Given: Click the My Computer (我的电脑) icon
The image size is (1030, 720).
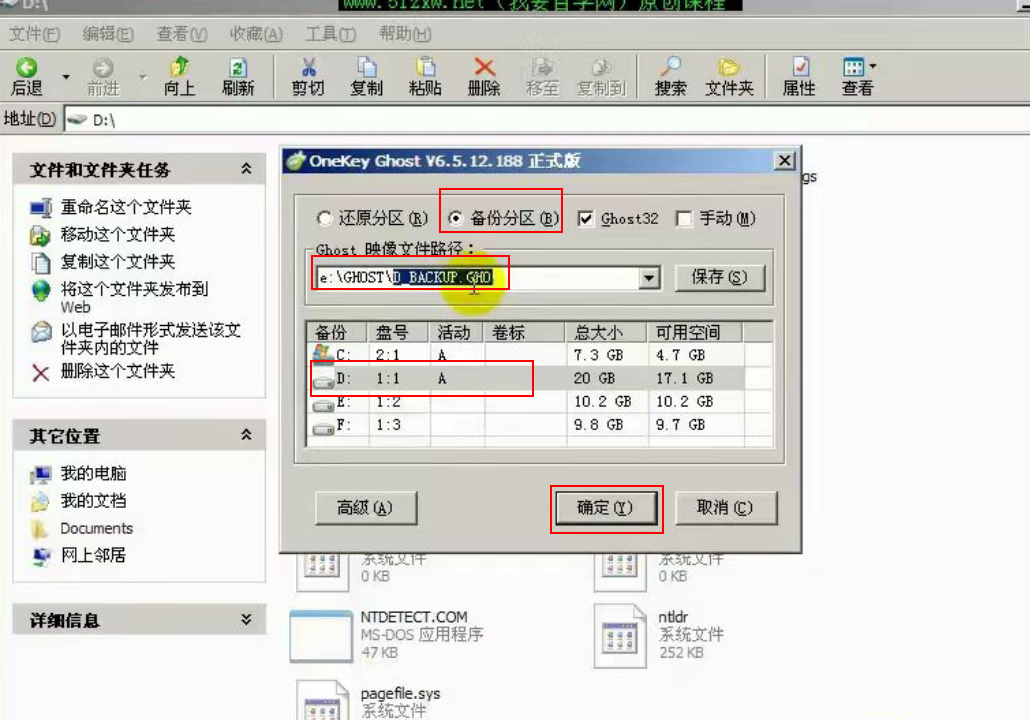Looking at the screenshot, I should coord(41,474).
